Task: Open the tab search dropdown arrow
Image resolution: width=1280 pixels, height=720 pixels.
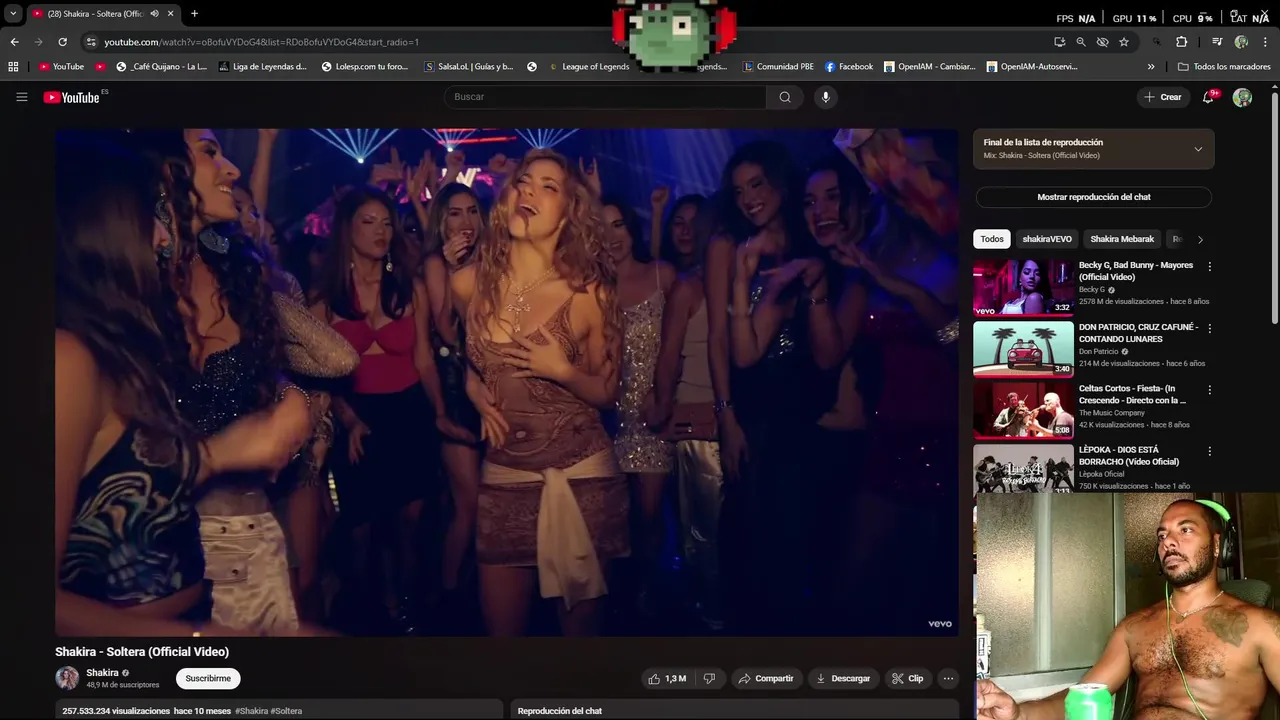Action: coord(13,14)
